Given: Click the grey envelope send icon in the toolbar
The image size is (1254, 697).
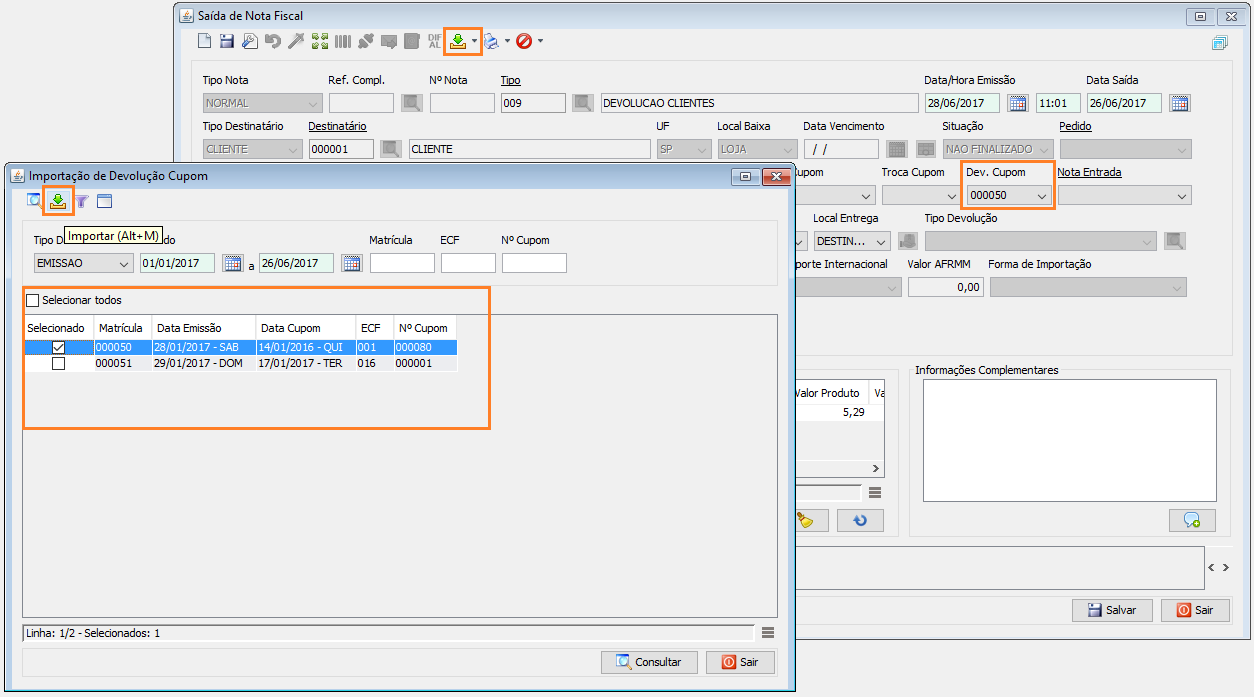Looking at the screenshot, I should tap(389, 41).
